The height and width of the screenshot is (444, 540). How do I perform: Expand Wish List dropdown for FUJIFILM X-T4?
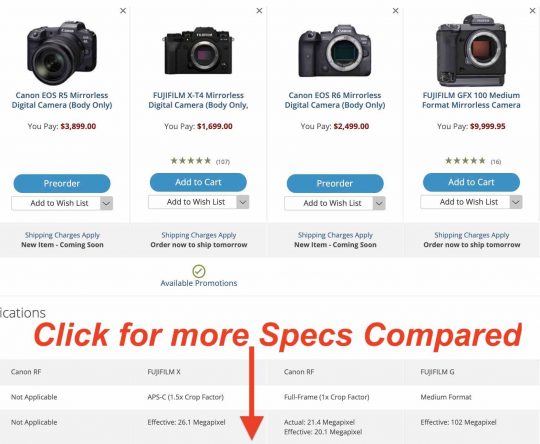click(243, 202)
